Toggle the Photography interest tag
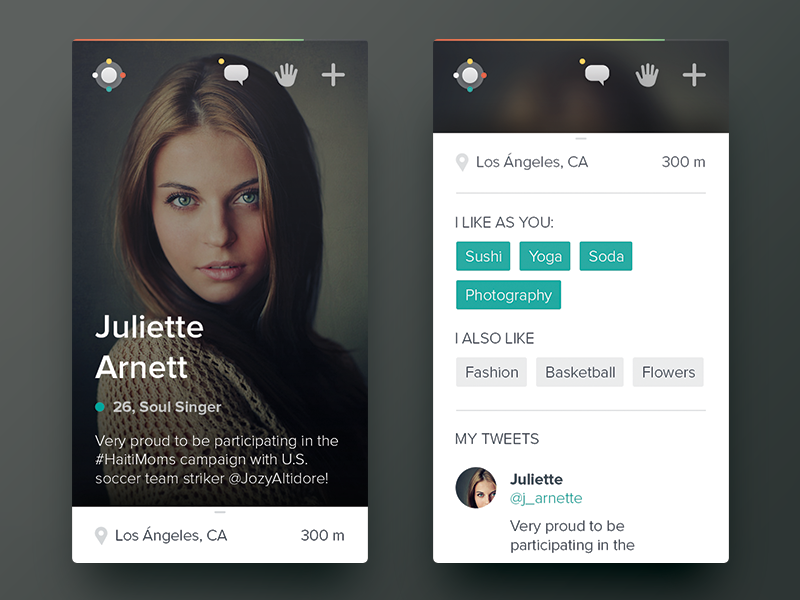This screenshot has height=600, width=800. (509, 295)
